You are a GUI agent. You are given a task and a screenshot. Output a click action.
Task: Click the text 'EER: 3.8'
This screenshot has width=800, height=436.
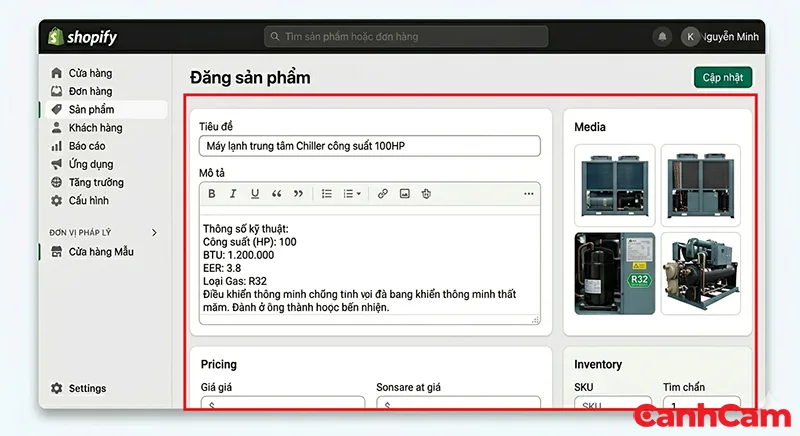click(x=222, y=268)
